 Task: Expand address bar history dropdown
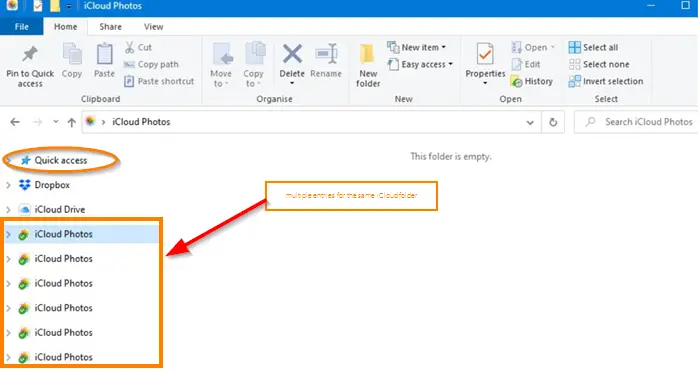tap(530, 122)
